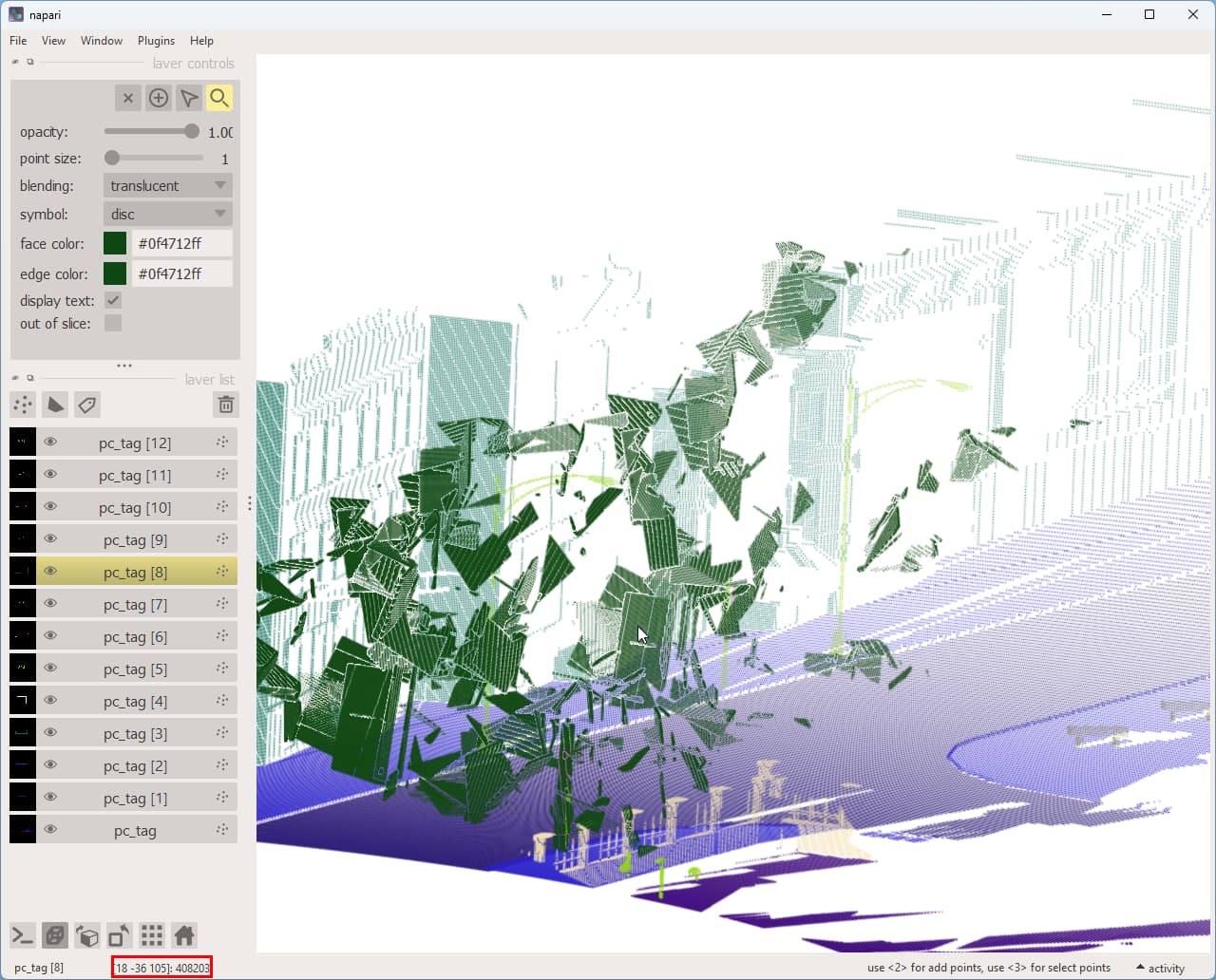Image resolution: width=1216 pixels, height=980 pixels.
Task: Open the View menu
Action: (53, 40)
